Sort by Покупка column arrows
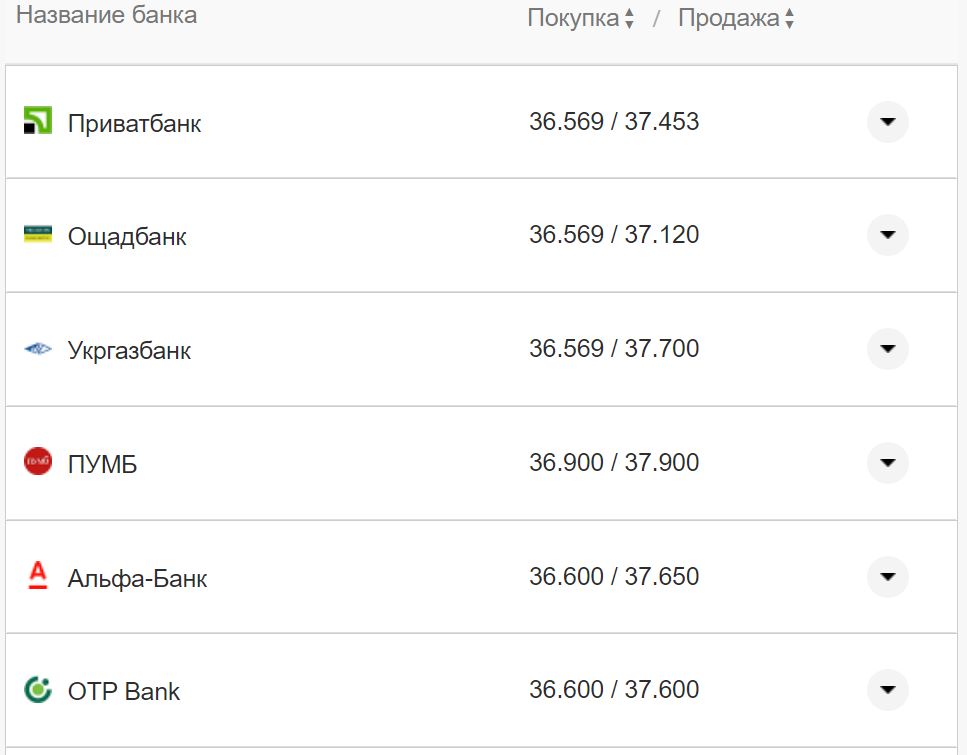Viewport: 967px width, 755px height. click(629, 19)
